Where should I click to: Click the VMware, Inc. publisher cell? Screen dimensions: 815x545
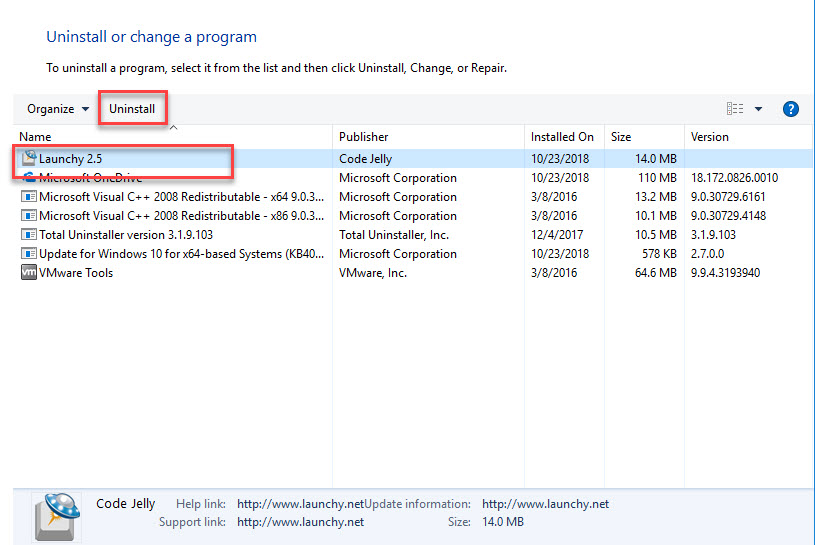[373, 273]
